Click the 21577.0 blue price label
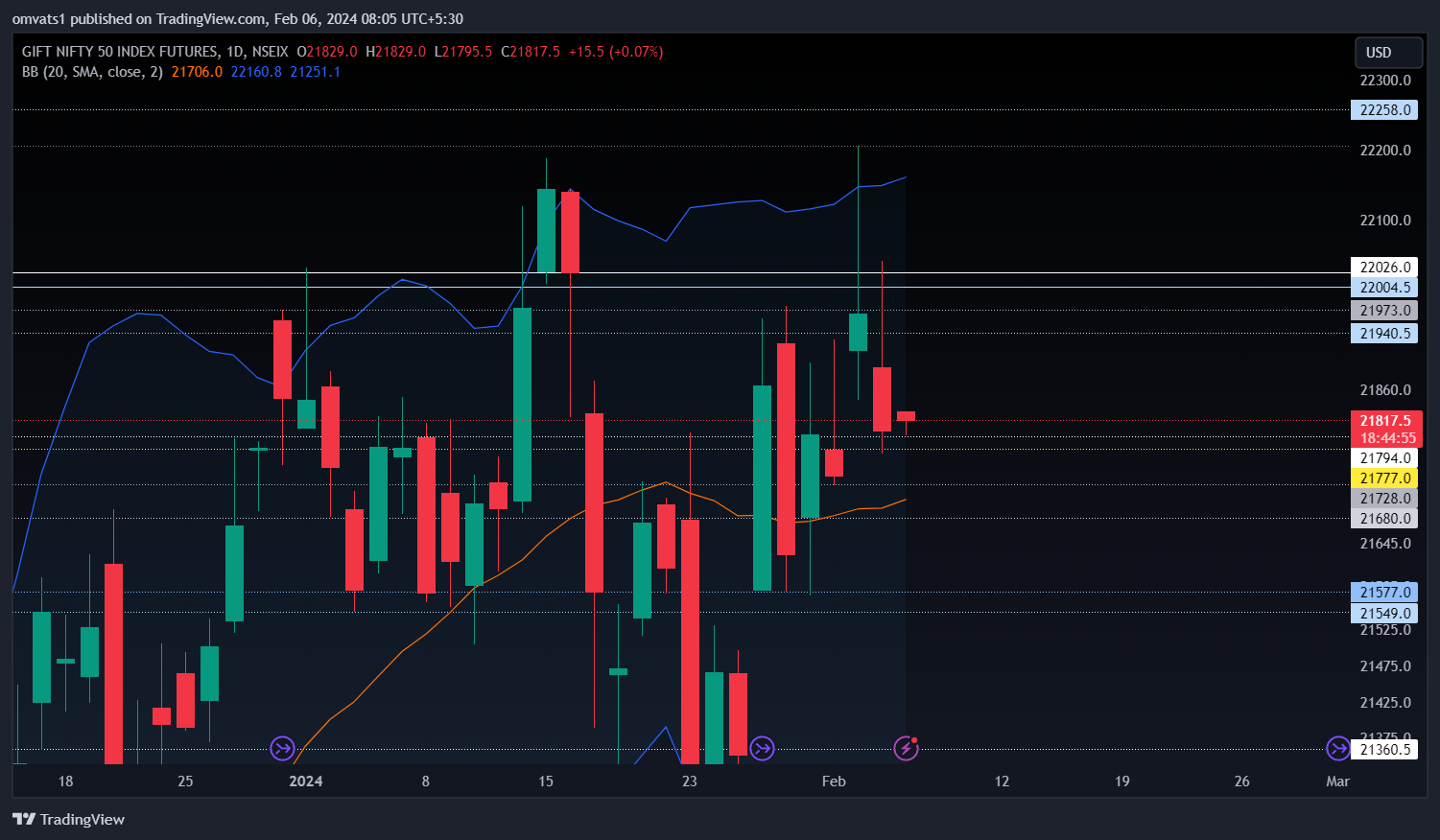1440x840 pixels. [x=1384, y=593]
